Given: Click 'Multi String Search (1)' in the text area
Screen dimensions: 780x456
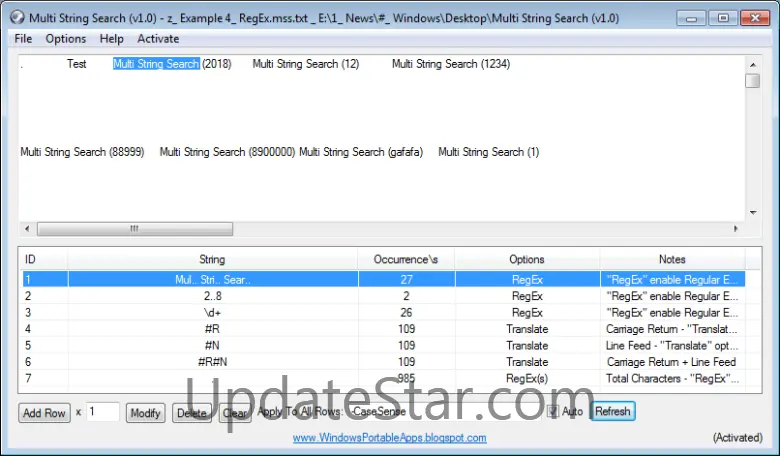Looking at the screenshot, I should [488, 152].
